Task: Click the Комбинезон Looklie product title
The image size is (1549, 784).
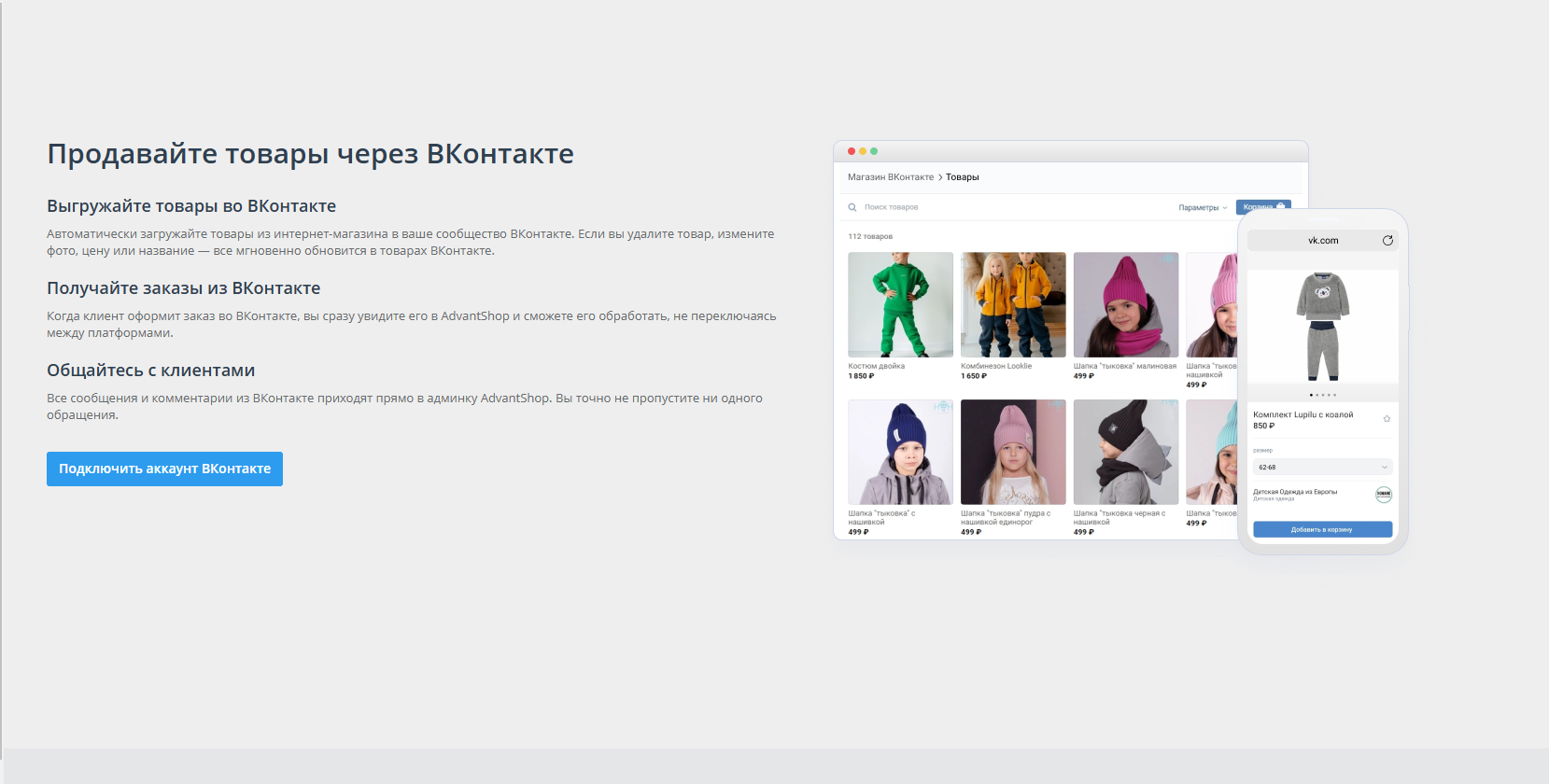Action: (x=996, y=366)
